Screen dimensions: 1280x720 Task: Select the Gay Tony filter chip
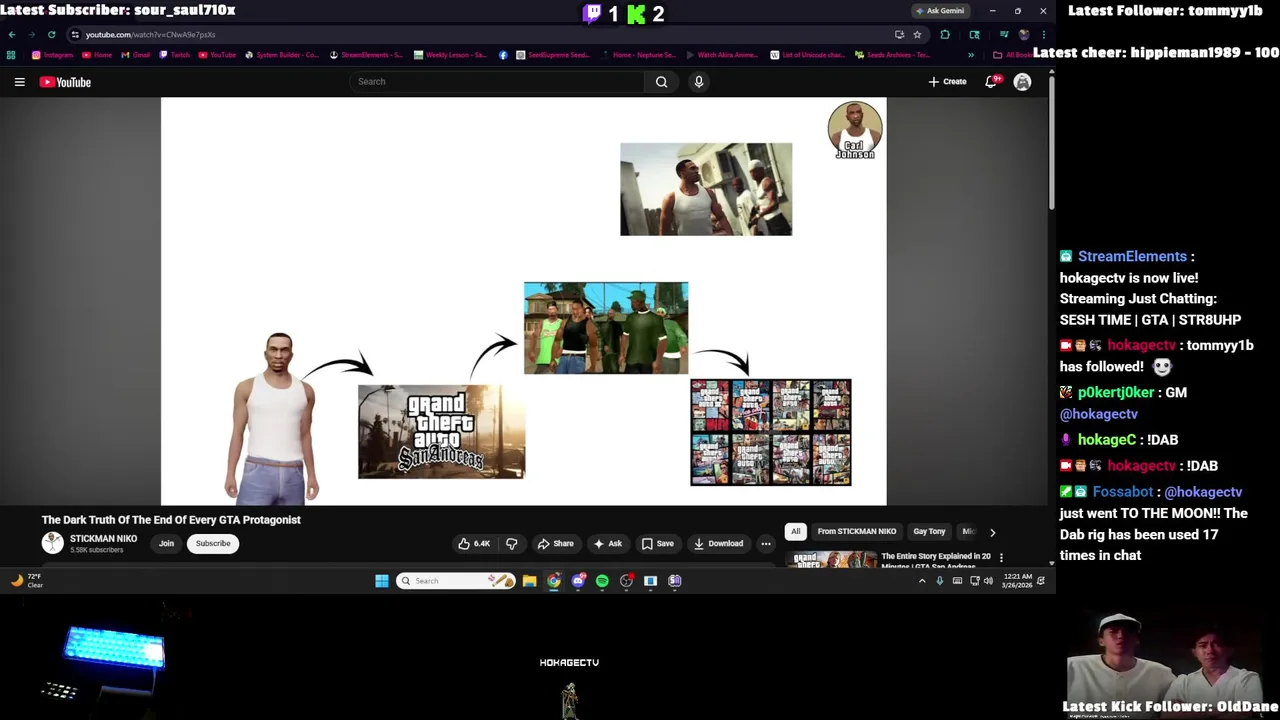click(929, 532)
